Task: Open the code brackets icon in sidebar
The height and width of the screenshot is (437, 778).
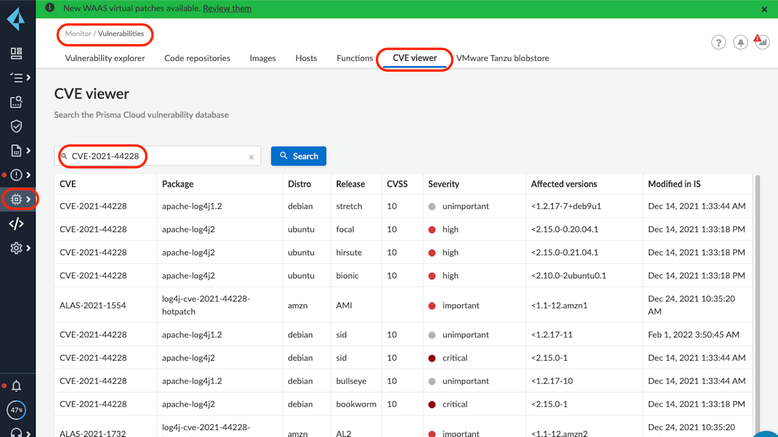Action: click(16, 223)
